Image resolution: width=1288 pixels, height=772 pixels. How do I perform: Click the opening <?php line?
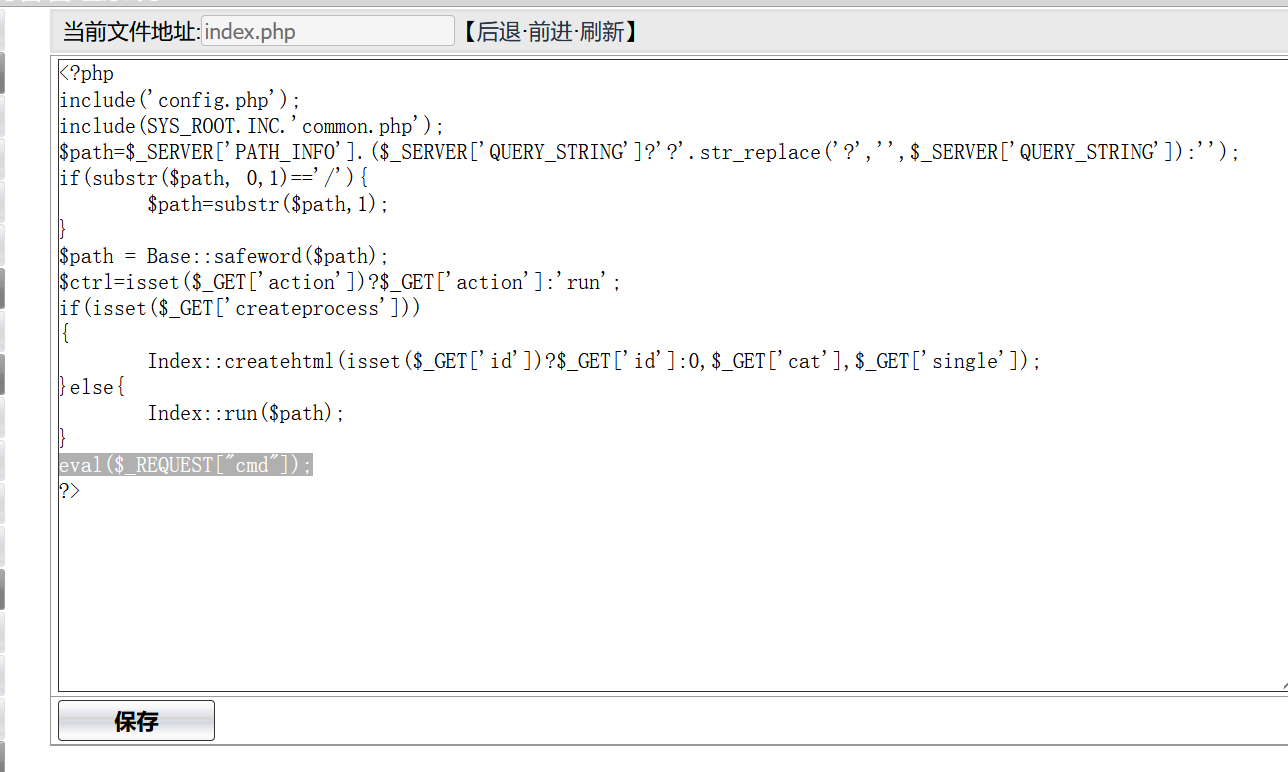coord(87,74)
